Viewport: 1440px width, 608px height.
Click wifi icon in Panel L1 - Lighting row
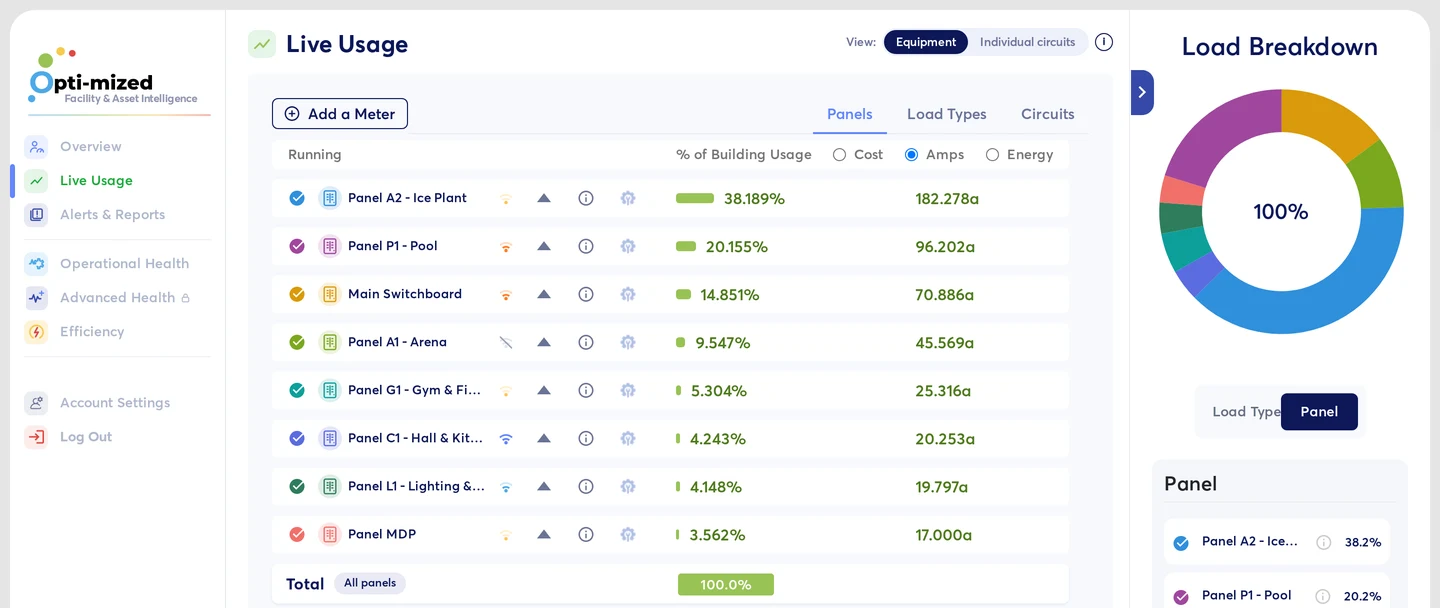(506, 487)
